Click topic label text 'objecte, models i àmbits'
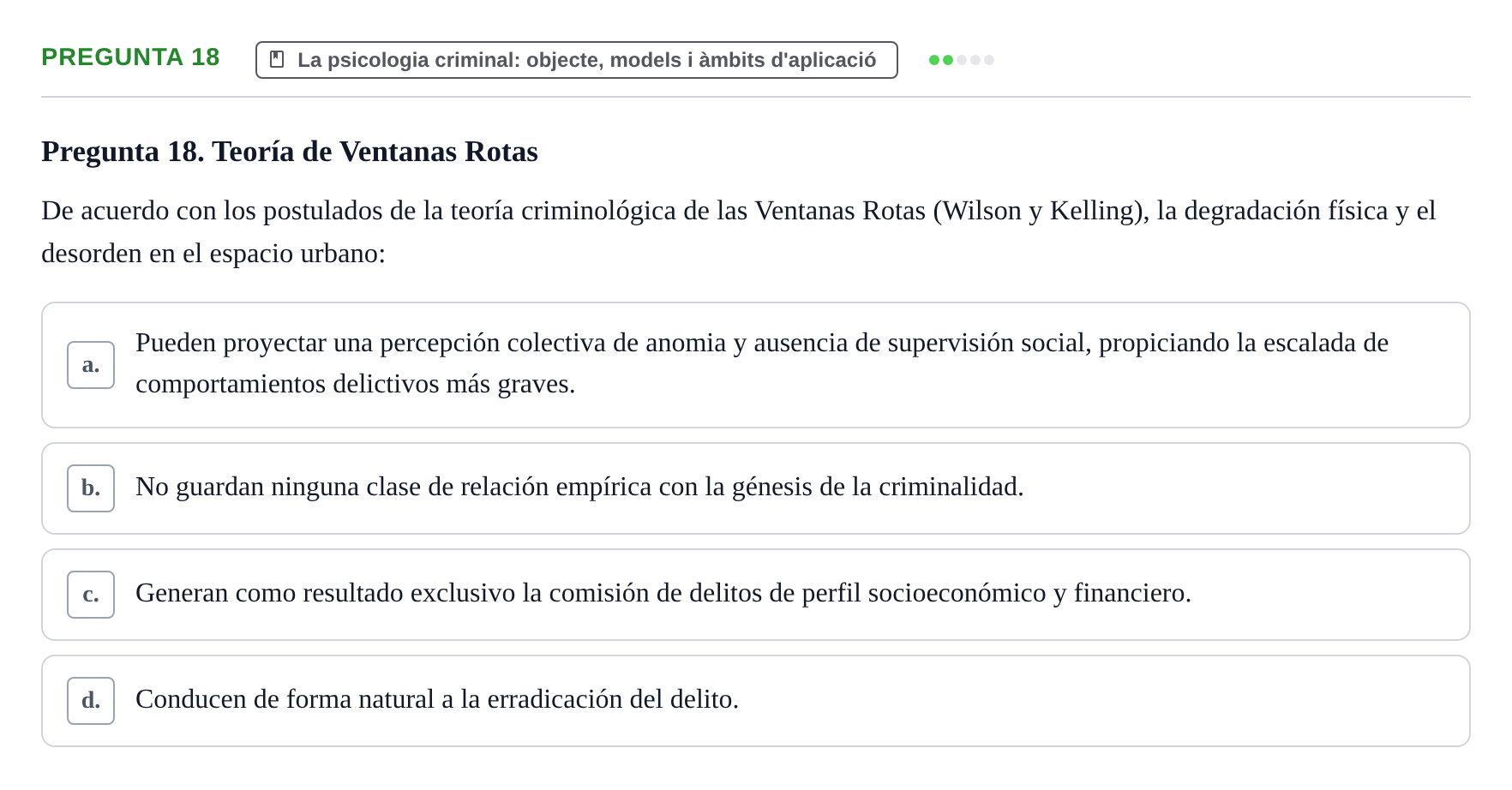Image resolution: width=1512 pixels, height=790 pixels. pos(645,60)
